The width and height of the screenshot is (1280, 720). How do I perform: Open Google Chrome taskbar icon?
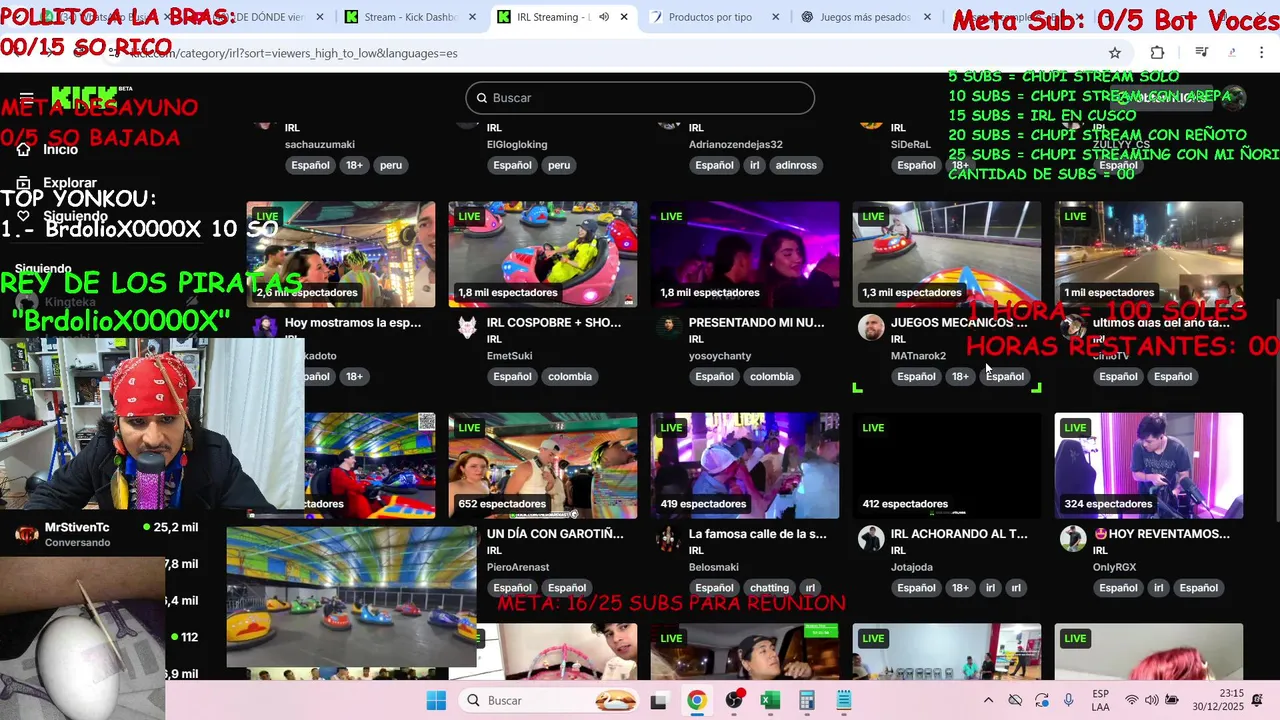696,700
